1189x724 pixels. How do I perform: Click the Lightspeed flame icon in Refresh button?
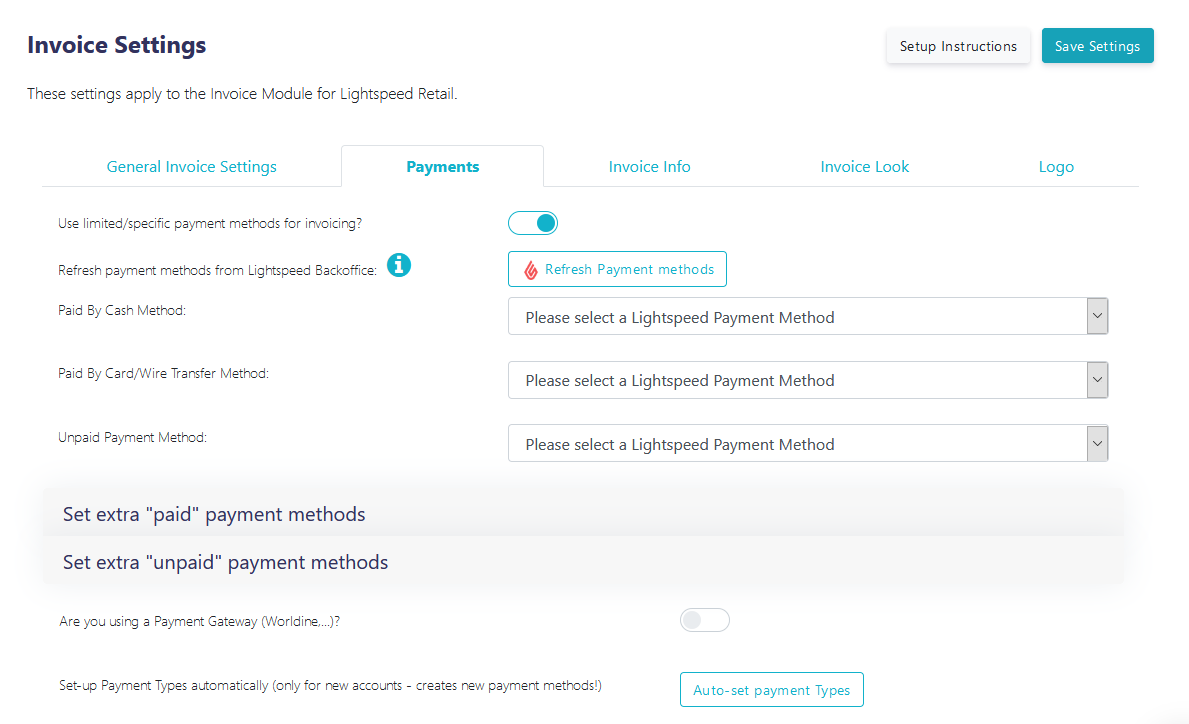(531, 270)
